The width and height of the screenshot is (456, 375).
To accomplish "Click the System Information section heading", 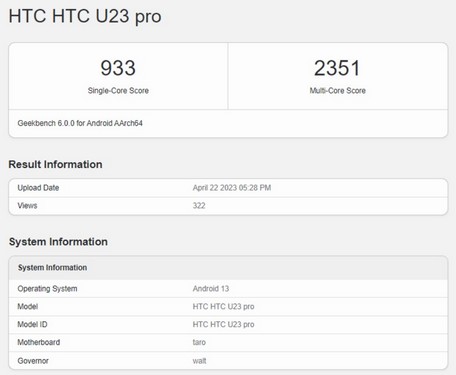I will [x=58, y=242].
